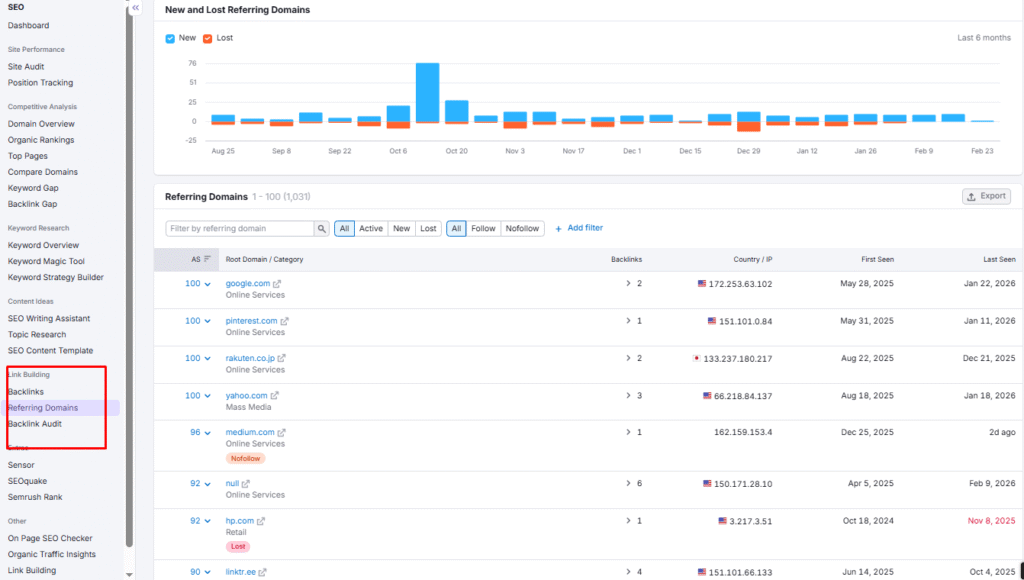Open external link icon beside medium.com
The height and width of the screenshot is (580, 1024).
[x=282, y=433]
